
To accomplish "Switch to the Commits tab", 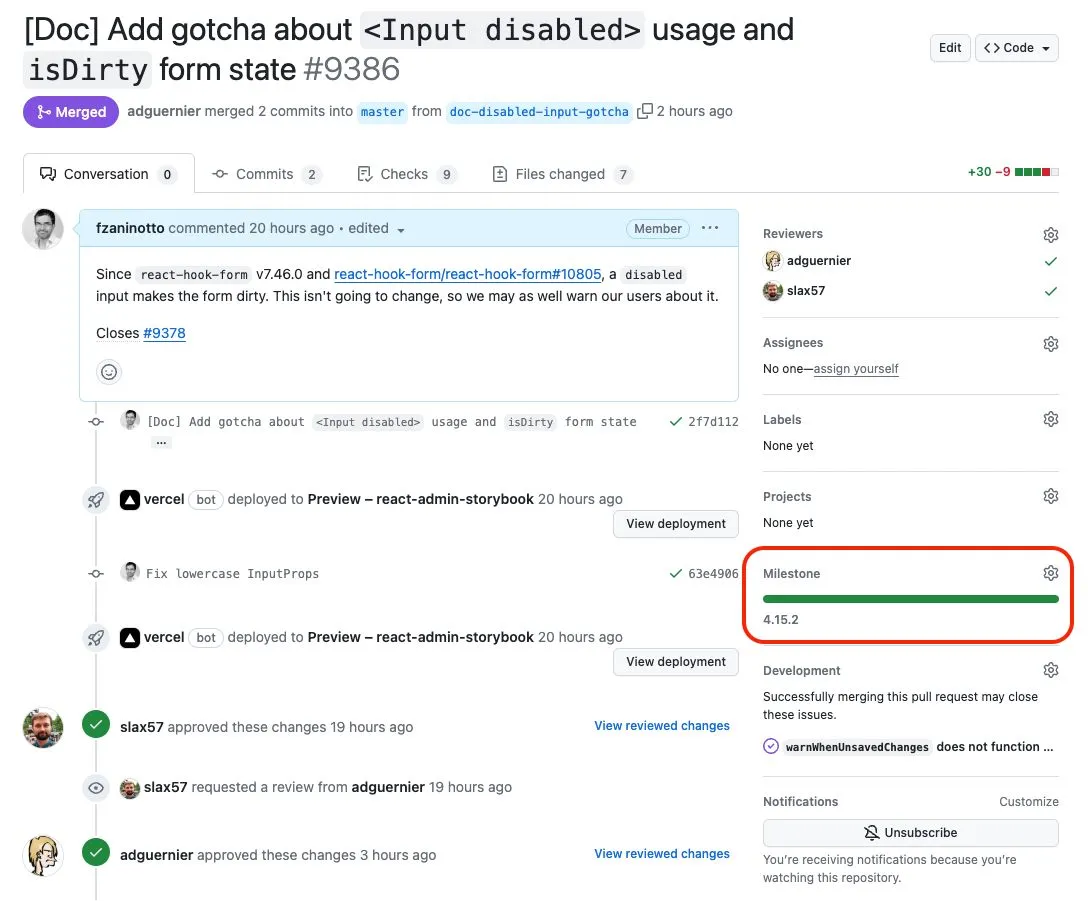I will tap(266, 173).
